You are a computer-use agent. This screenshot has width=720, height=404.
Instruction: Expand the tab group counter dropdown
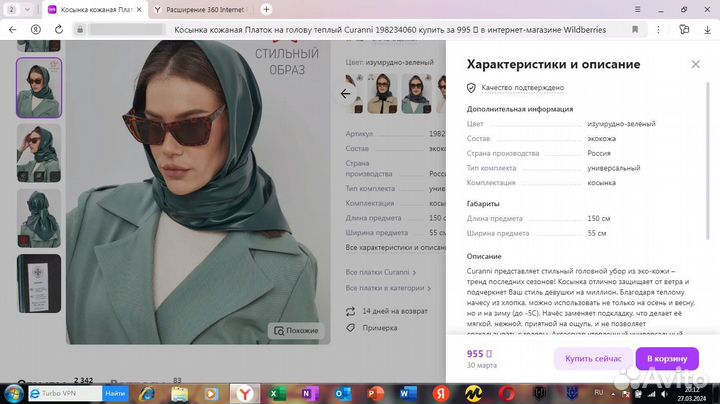coord(27,10)
